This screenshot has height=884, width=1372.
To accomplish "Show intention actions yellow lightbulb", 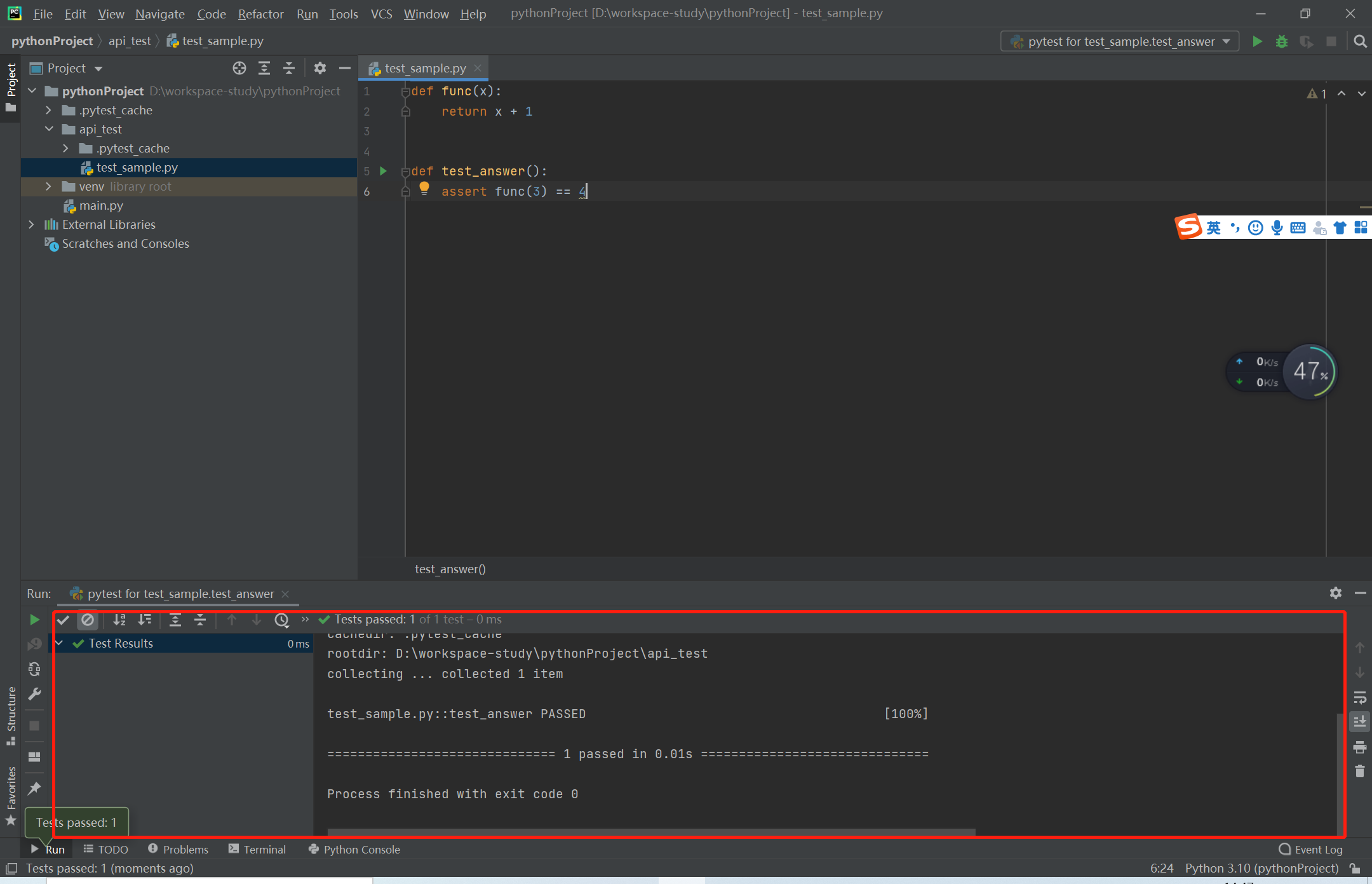I will pyautogui.click(x=424, y=188).
